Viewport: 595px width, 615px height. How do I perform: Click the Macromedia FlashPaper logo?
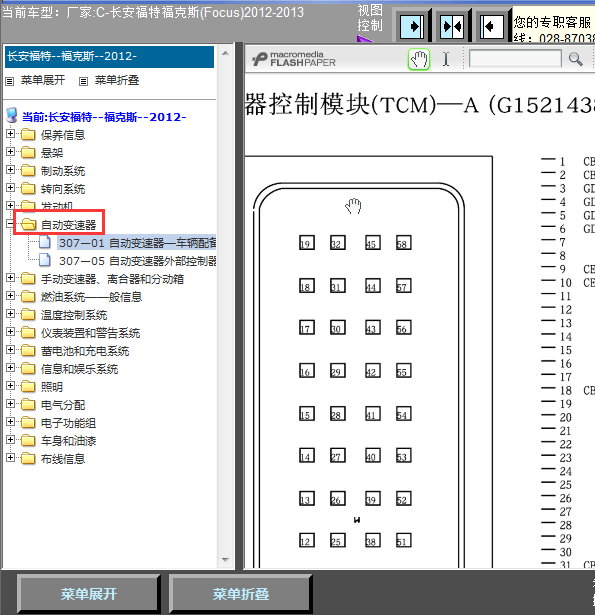click(294, 59)
